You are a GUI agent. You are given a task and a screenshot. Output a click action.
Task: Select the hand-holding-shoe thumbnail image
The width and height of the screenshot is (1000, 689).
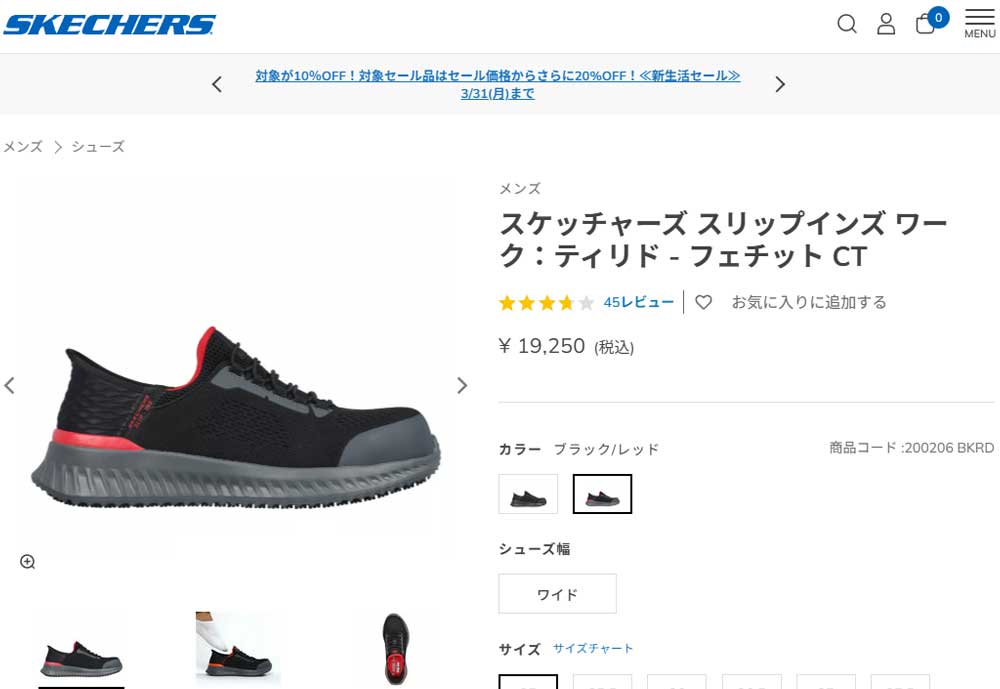[237, 648]
